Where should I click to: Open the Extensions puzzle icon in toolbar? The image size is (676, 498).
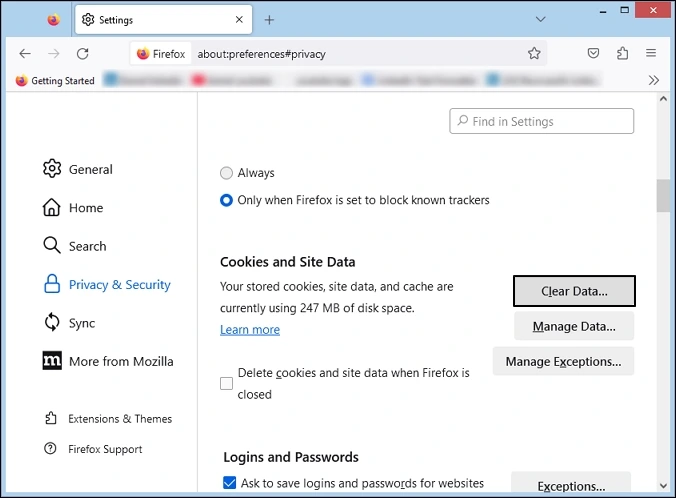622,53
